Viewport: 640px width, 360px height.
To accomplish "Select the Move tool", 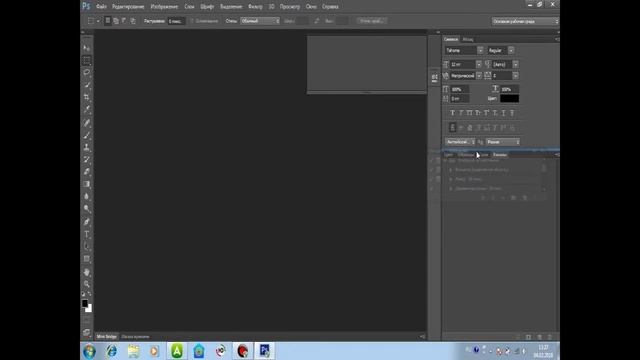I will pos(87,48).
